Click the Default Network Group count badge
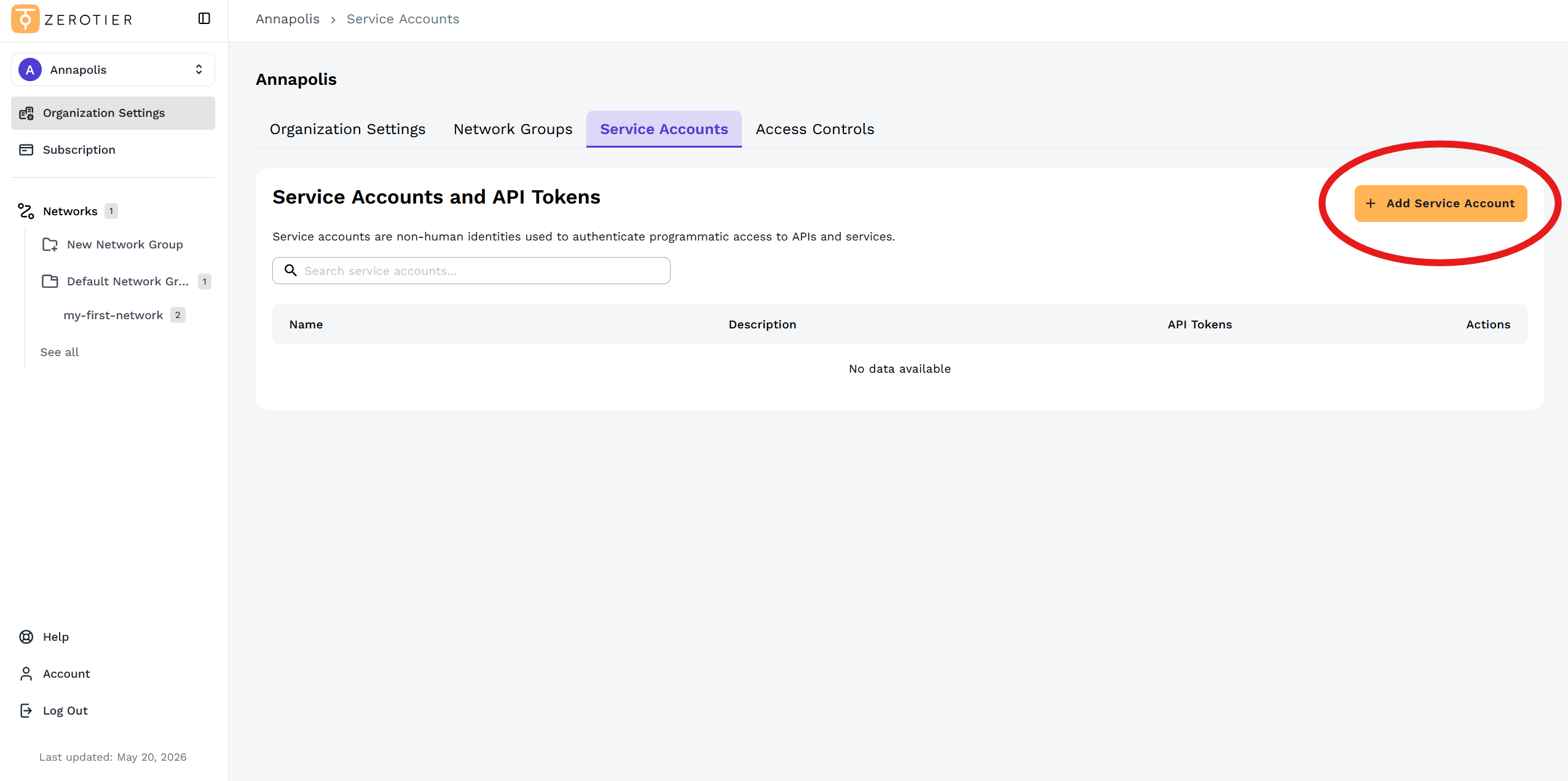This screenshot has height=781, width=1568. pos(205,282)
